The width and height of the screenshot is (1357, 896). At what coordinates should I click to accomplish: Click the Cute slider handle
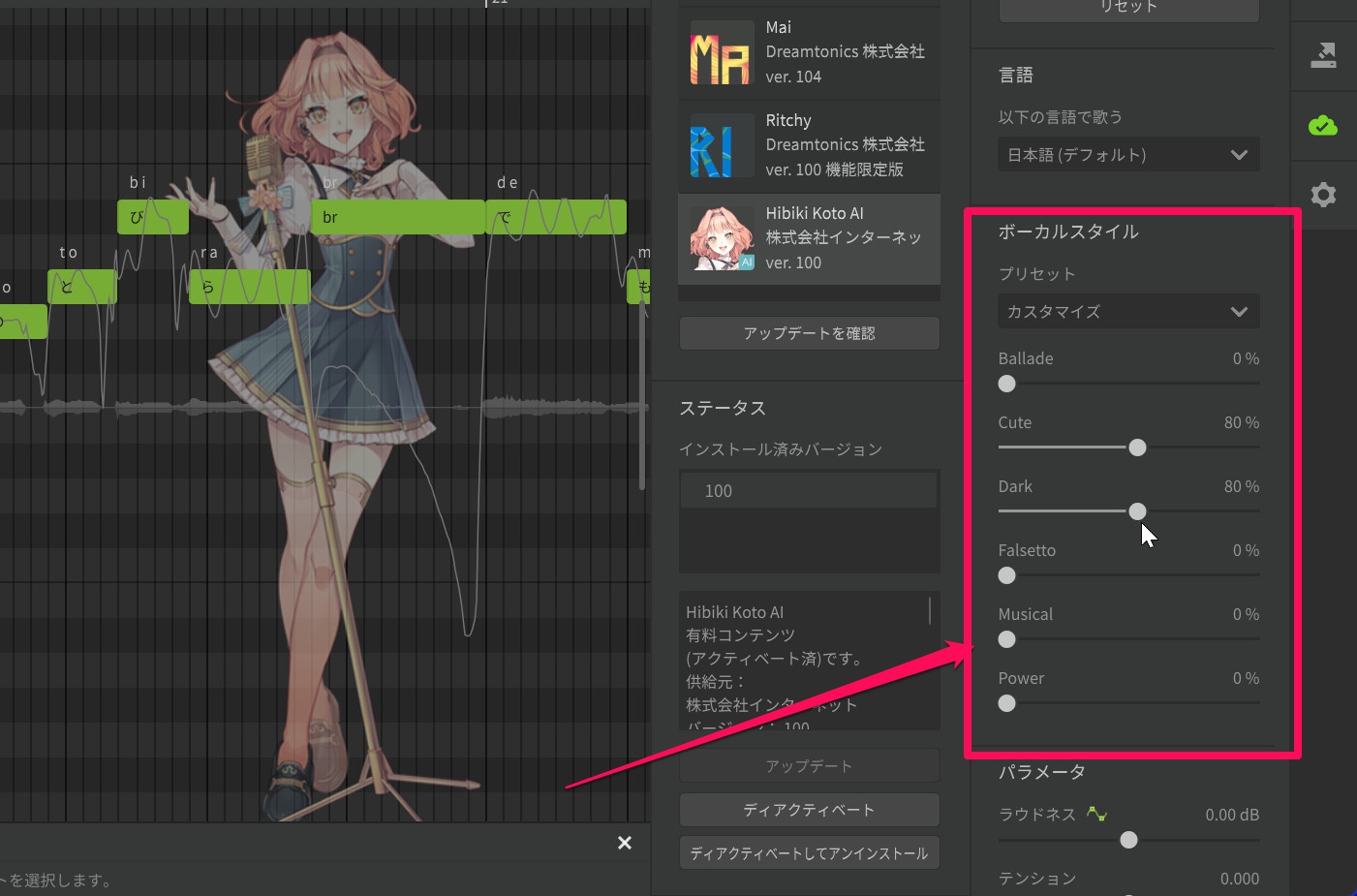point(1137,448)
